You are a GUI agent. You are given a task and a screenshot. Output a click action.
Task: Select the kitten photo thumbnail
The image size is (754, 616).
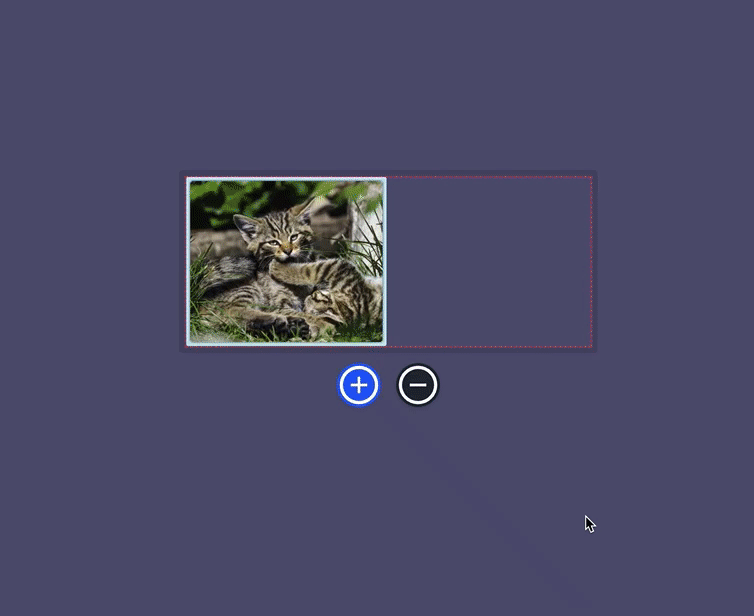coord(286,262)
